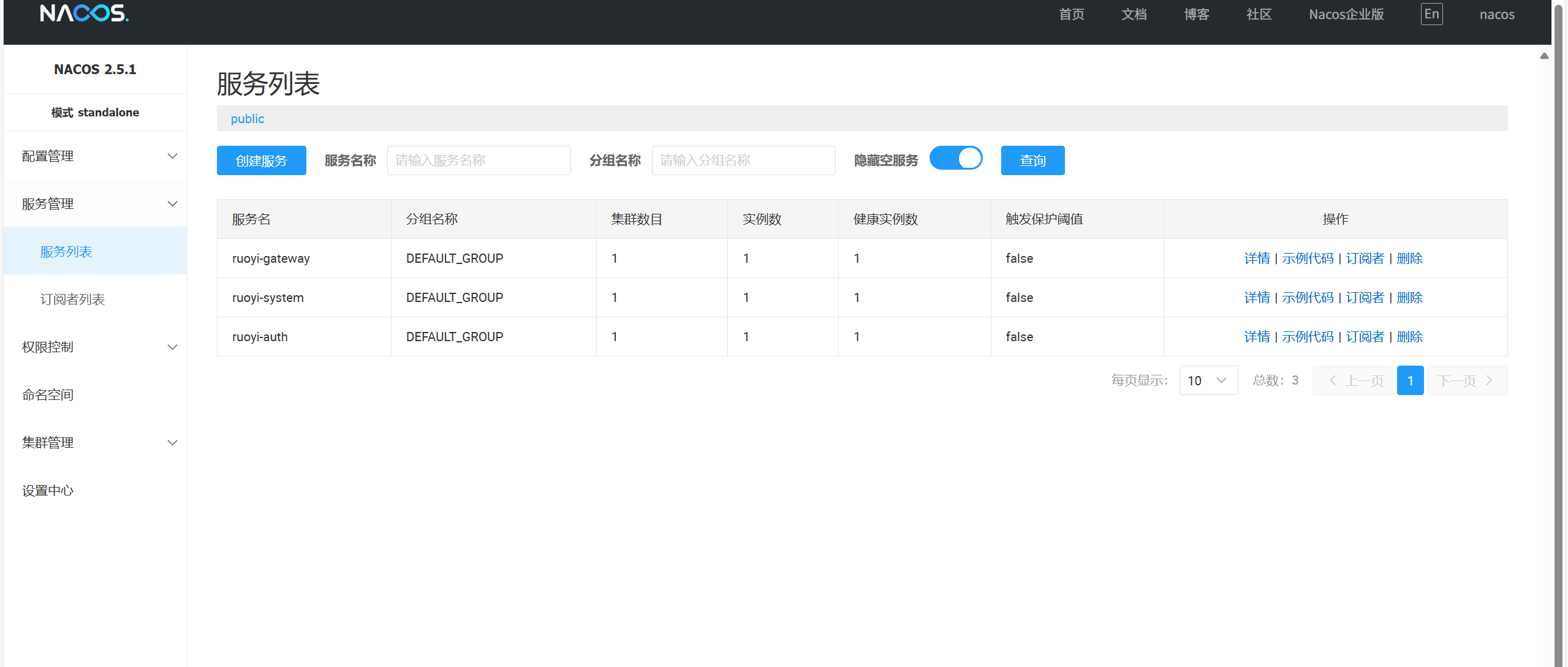Image resolution: width=1568 pixels, height=667 pixels.
Task: Open 详情 for ruoyi-gateway
Action: click(1257, 258)
